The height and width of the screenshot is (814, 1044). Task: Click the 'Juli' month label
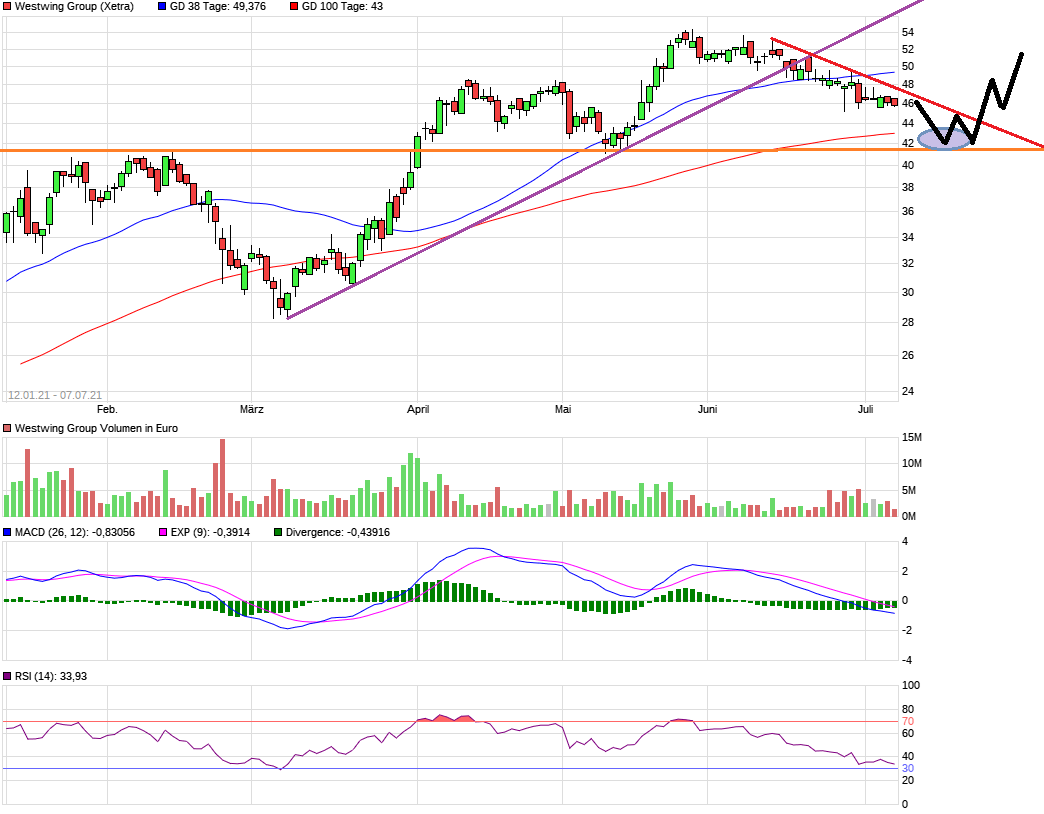[x=866, y=409]
